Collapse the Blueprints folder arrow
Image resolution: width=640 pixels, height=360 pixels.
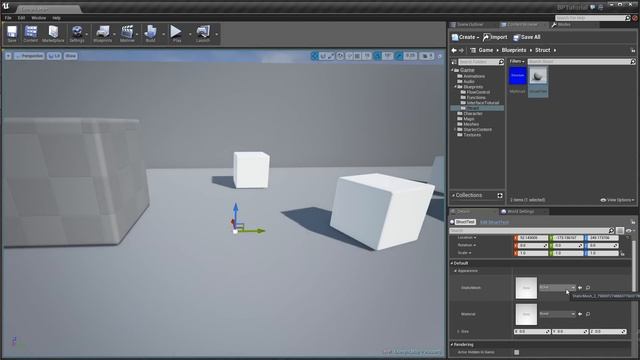point(456,87)
